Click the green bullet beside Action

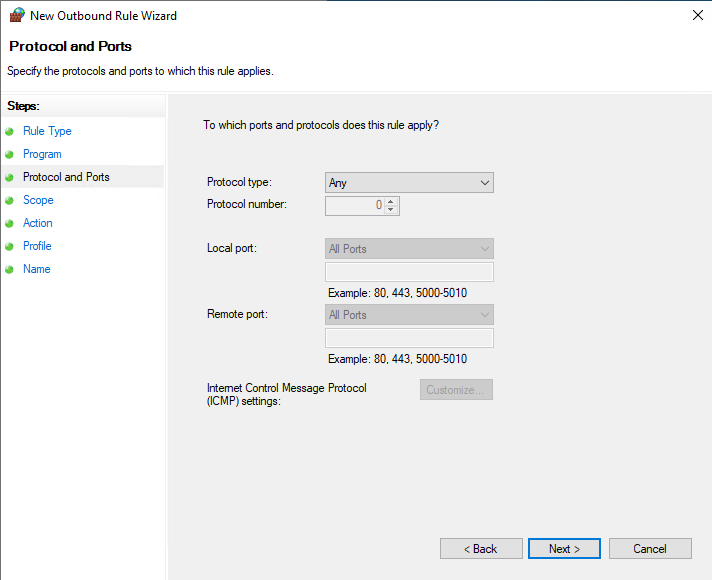(10, 223)
